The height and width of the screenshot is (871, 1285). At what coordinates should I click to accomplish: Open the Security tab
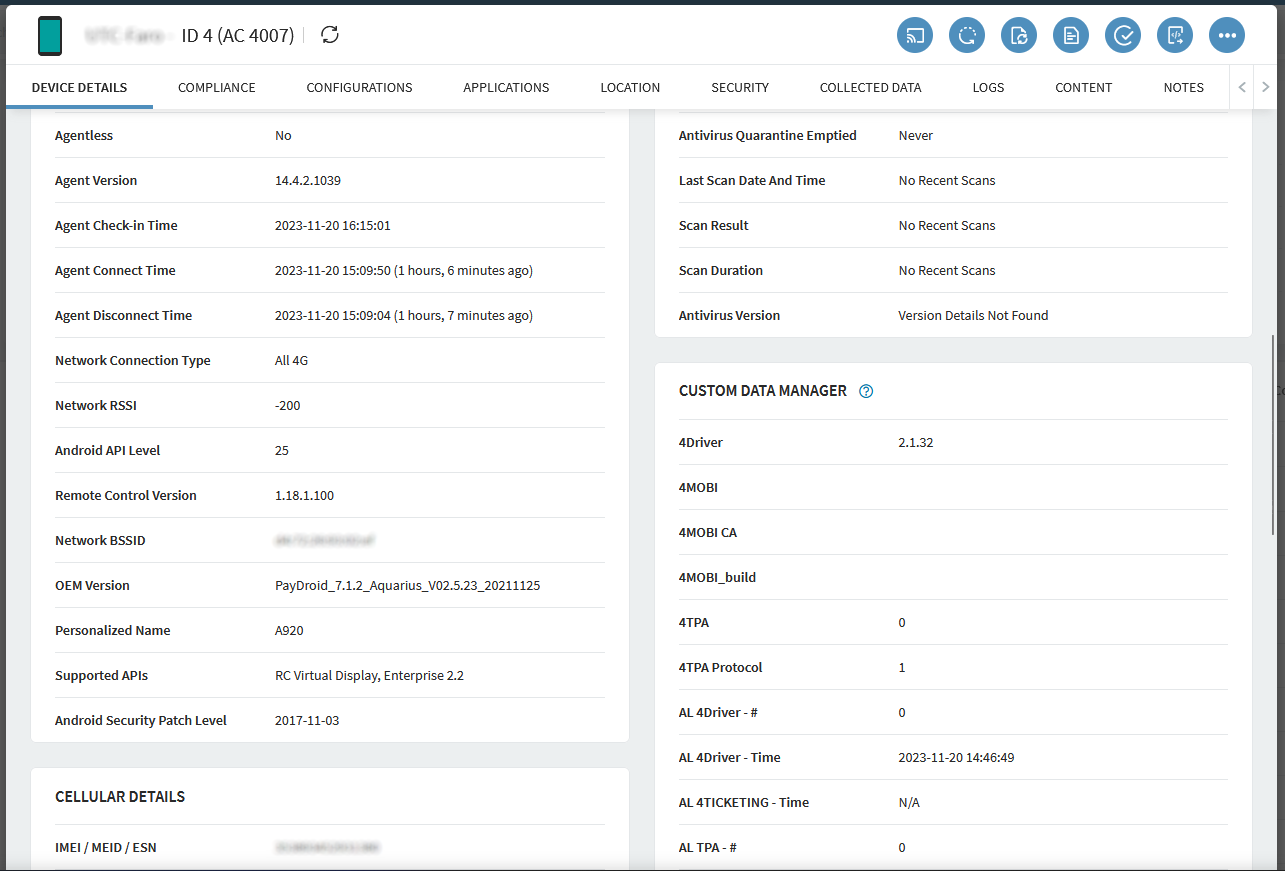[x=740, y=87]
